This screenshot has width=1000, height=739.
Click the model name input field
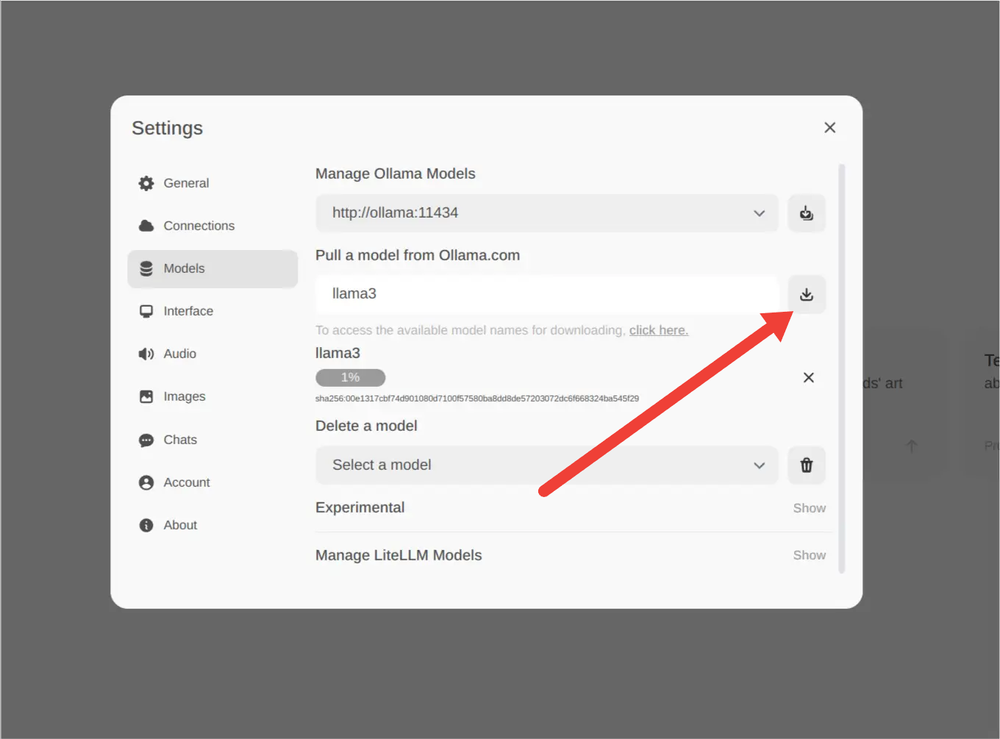[x=546, y=294]
